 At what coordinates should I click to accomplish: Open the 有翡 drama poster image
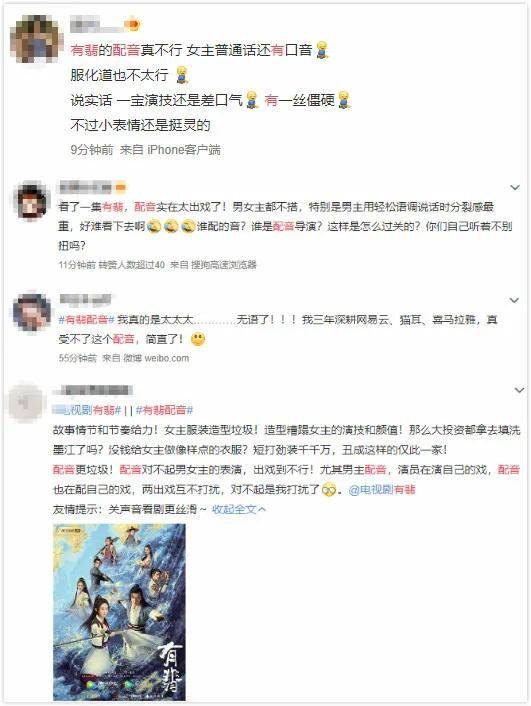[119, 612]
